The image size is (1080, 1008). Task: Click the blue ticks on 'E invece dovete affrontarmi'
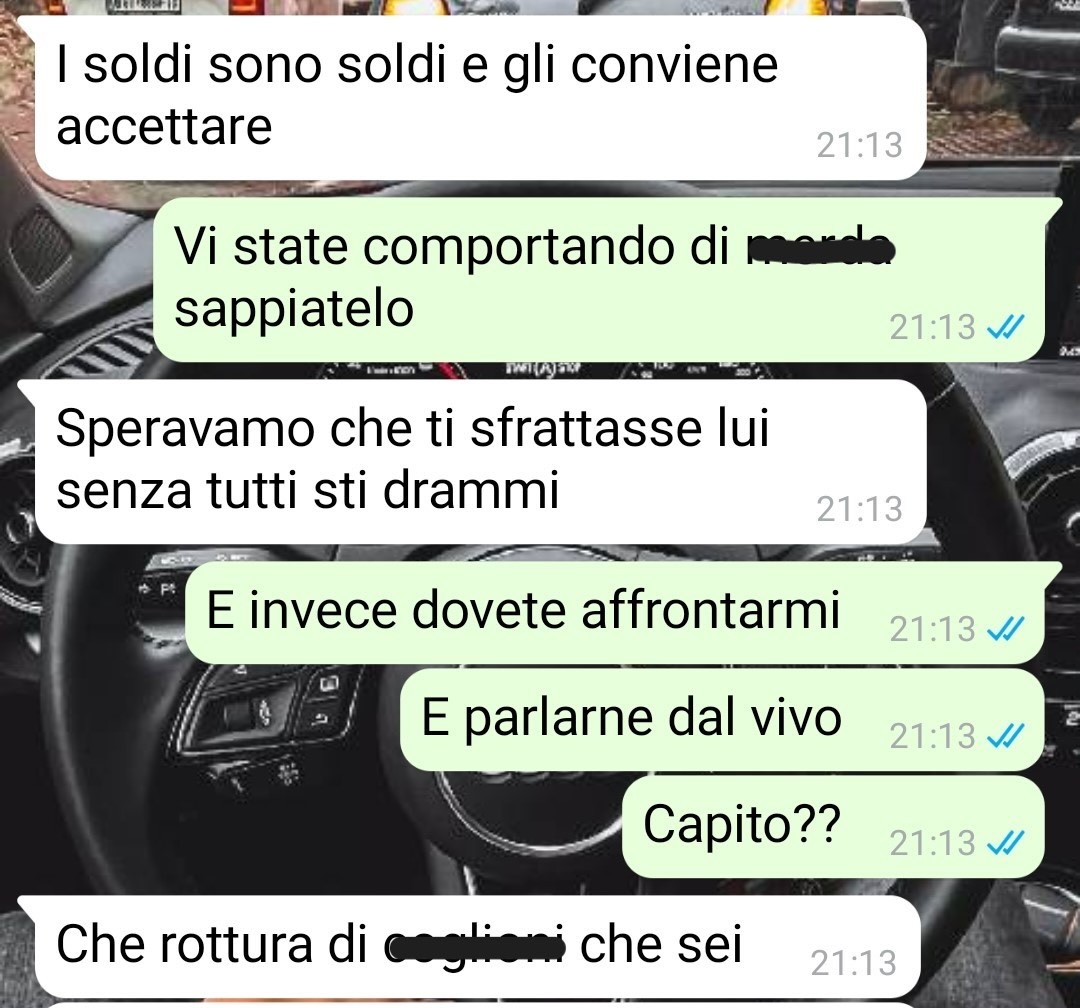1006,629
